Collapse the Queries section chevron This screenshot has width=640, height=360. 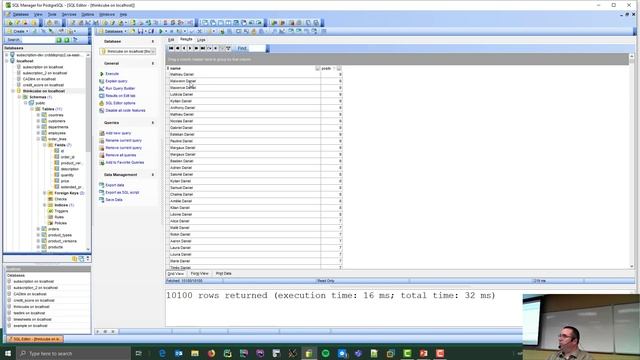pyautogui.click(x=153, y=123)
